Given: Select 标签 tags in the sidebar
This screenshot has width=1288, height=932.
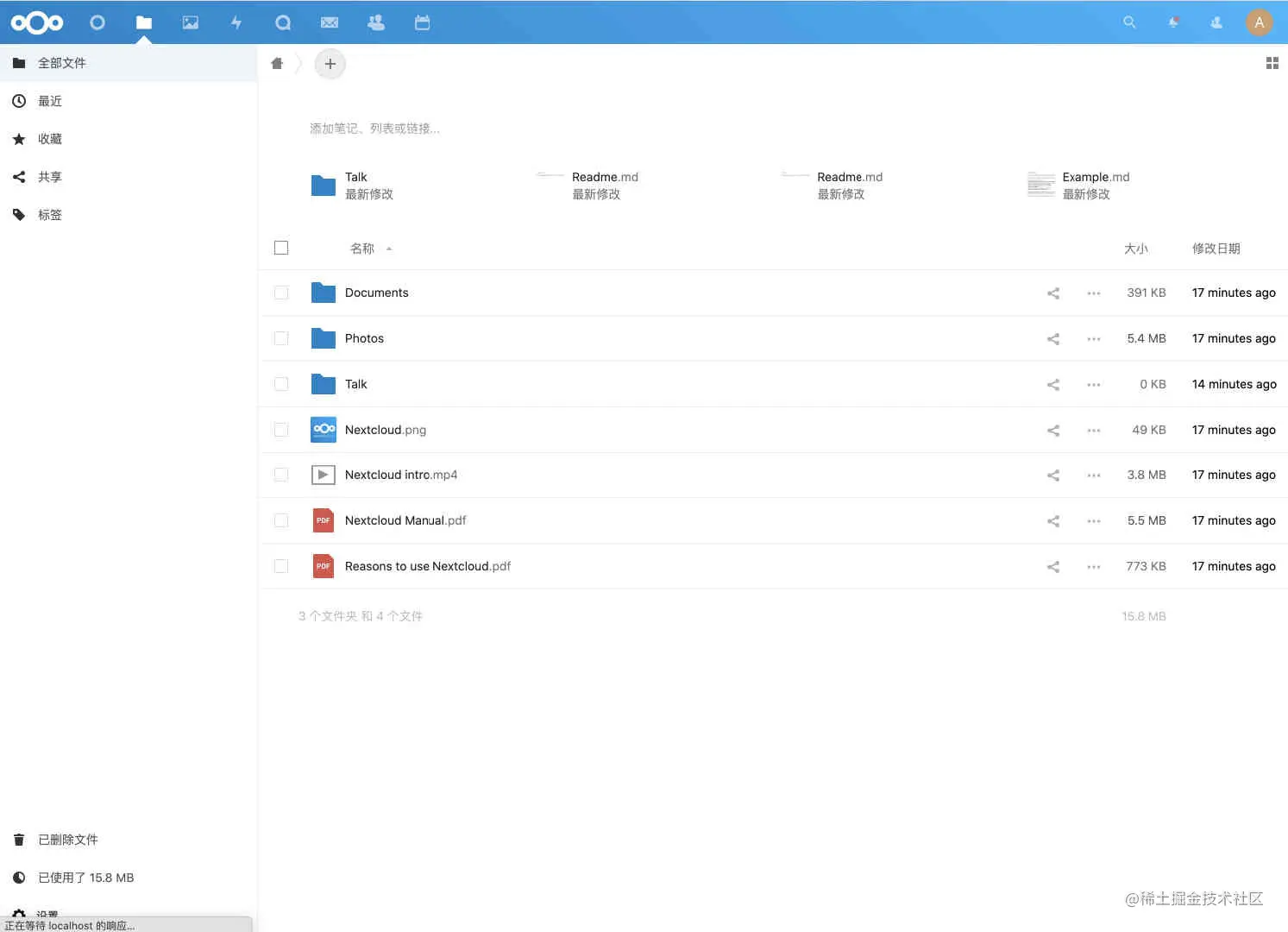Looking at the screenshot, I should (129, 215).
